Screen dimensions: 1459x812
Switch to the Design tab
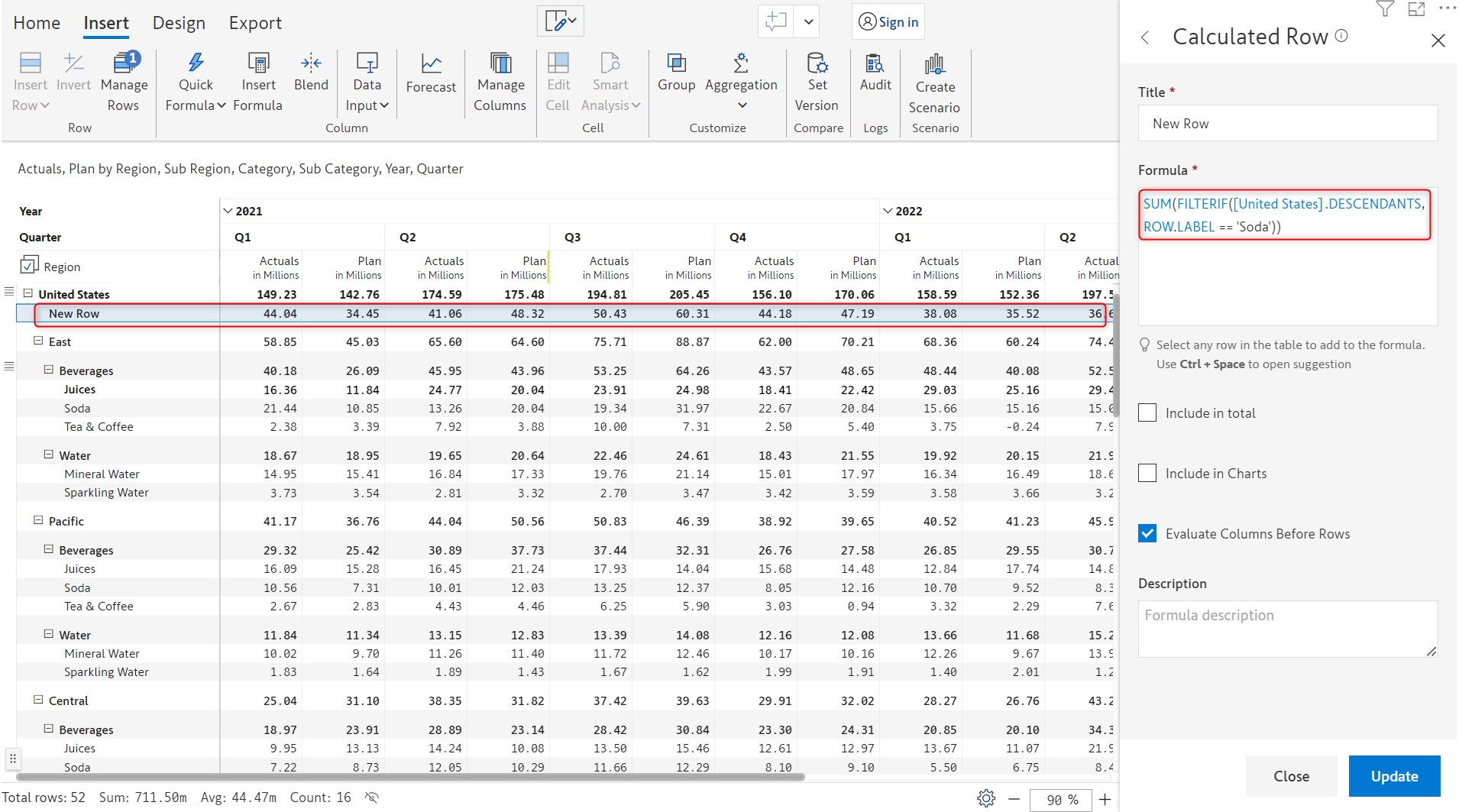[179, 23]
